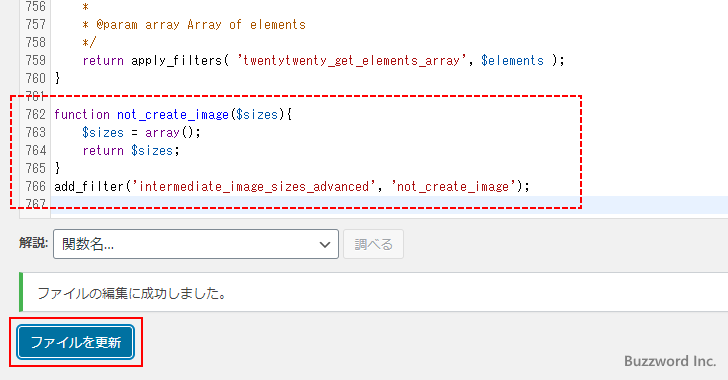
Task: Click the empty highlighted line 767
Action: (389, 204)
